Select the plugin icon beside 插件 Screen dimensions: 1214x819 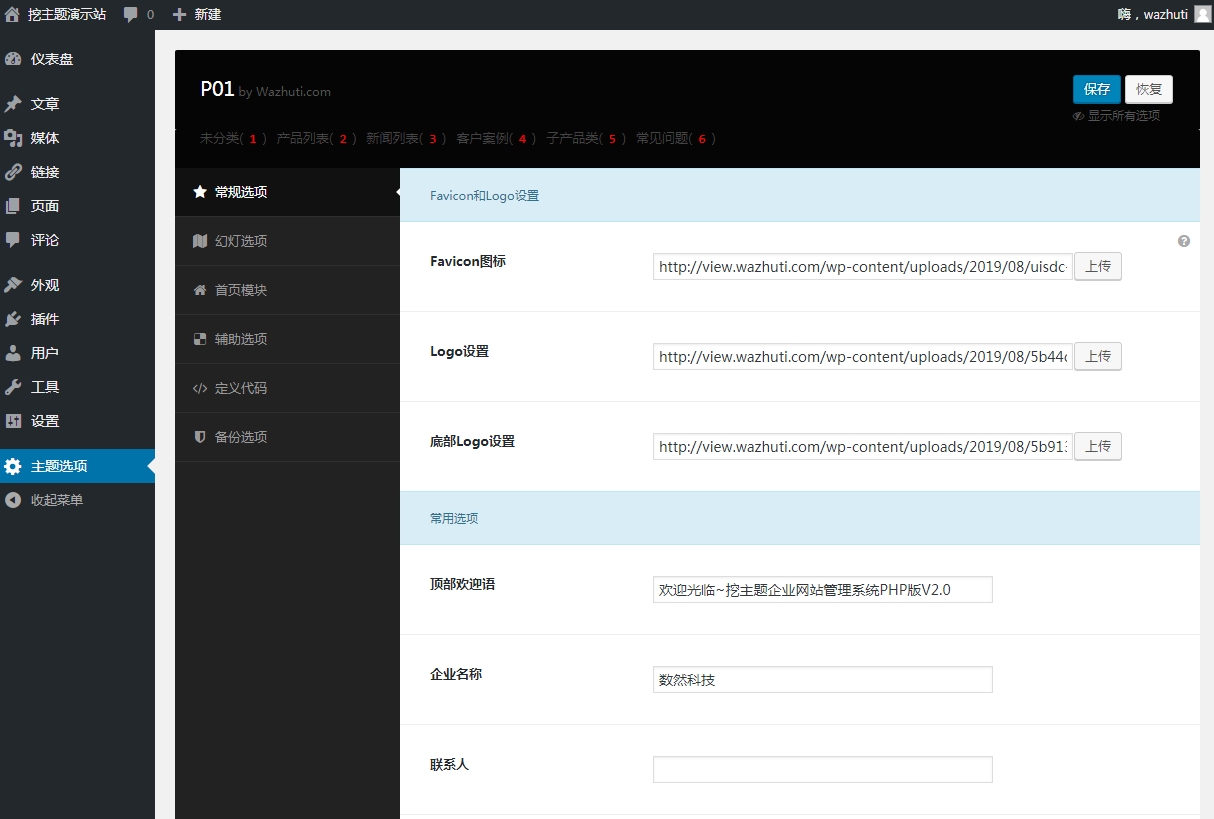[13, 319]
